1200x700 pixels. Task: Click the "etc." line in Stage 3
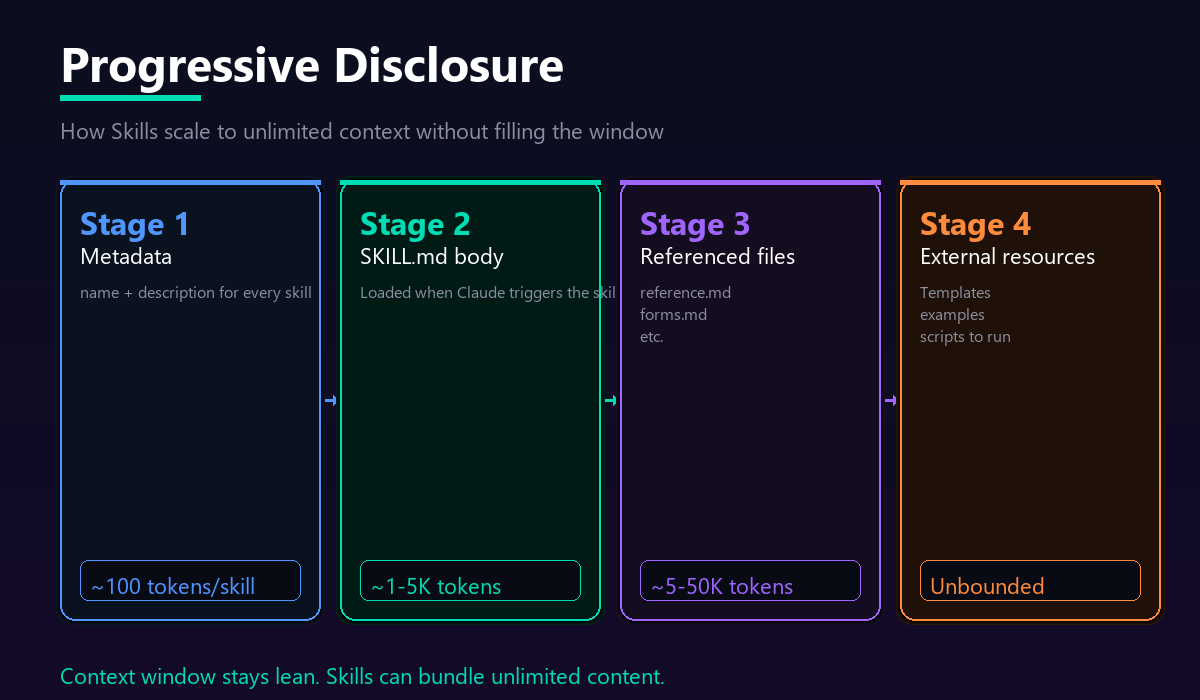click(652, 337)
